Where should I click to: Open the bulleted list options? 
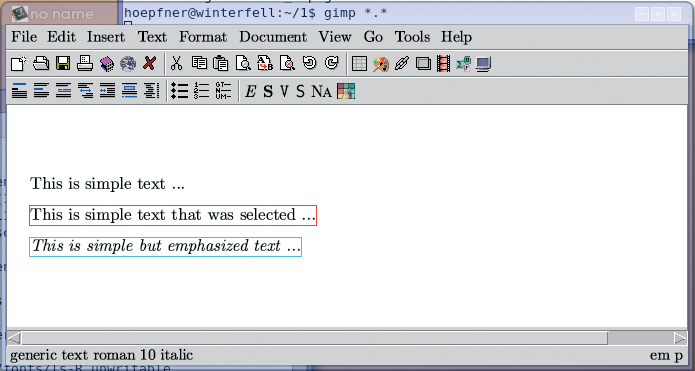click(x=180, y=91)
